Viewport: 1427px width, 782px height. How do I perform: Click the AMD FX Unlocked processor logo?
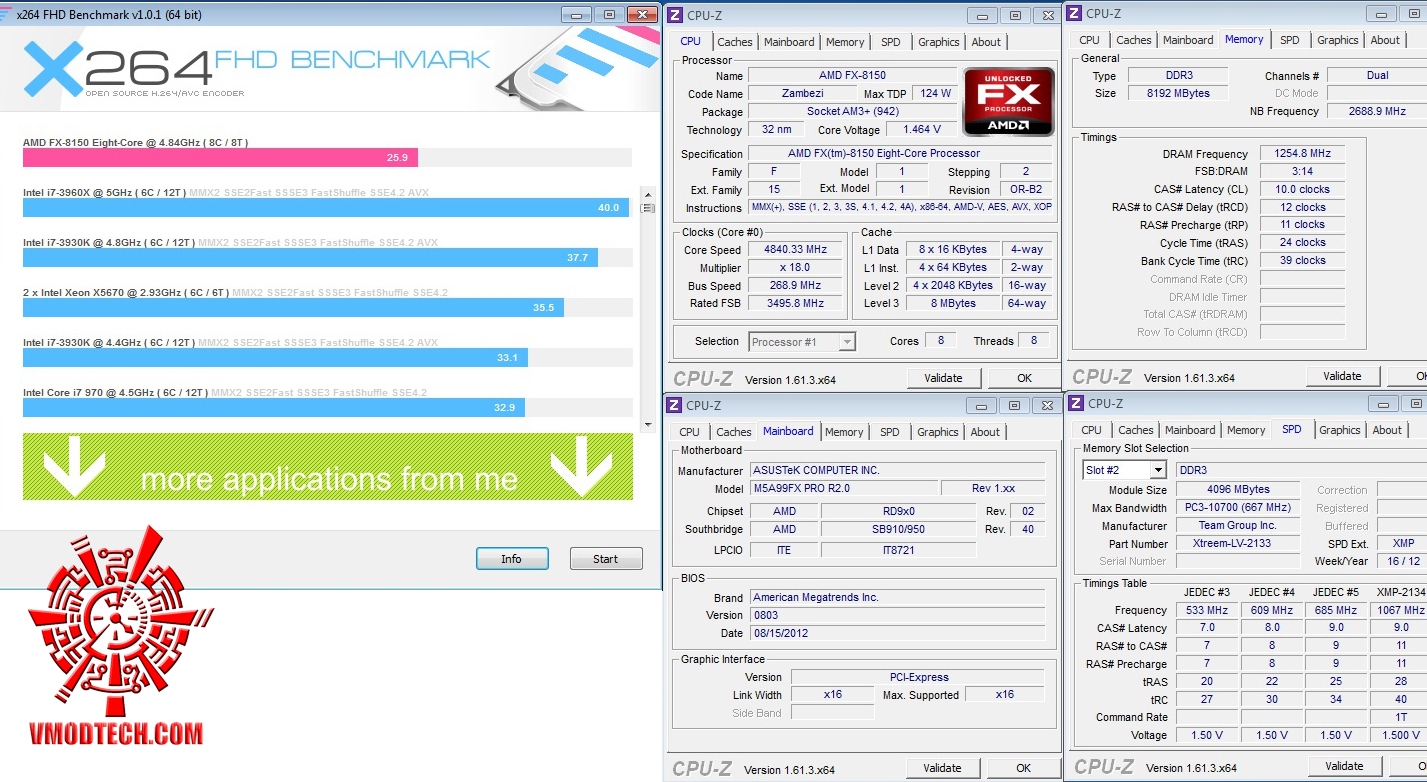(1008, 102)
